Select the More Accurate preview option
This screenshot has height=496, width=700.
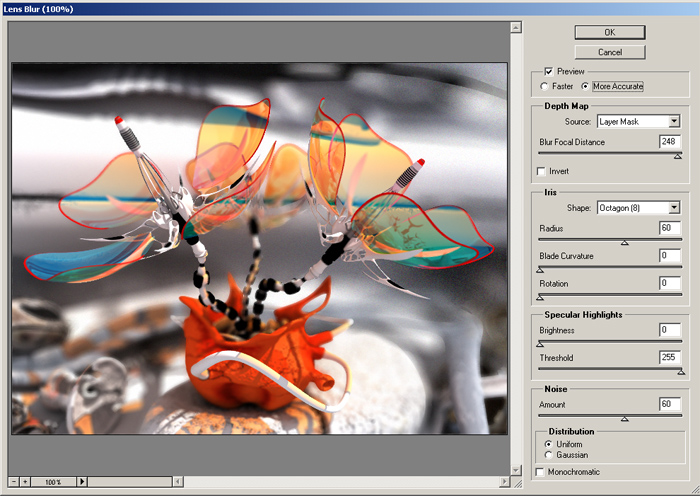tap(586, 86)
